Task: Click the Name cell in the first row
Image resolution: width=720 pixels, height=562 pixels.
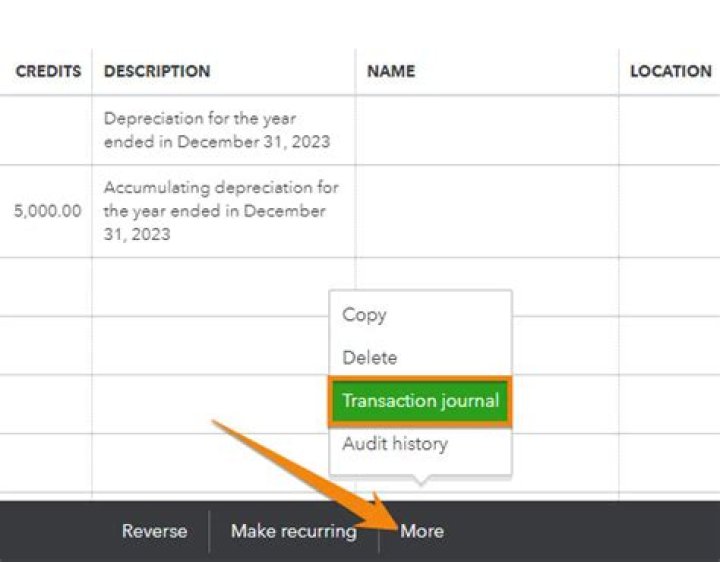Action: click(486, 130)
